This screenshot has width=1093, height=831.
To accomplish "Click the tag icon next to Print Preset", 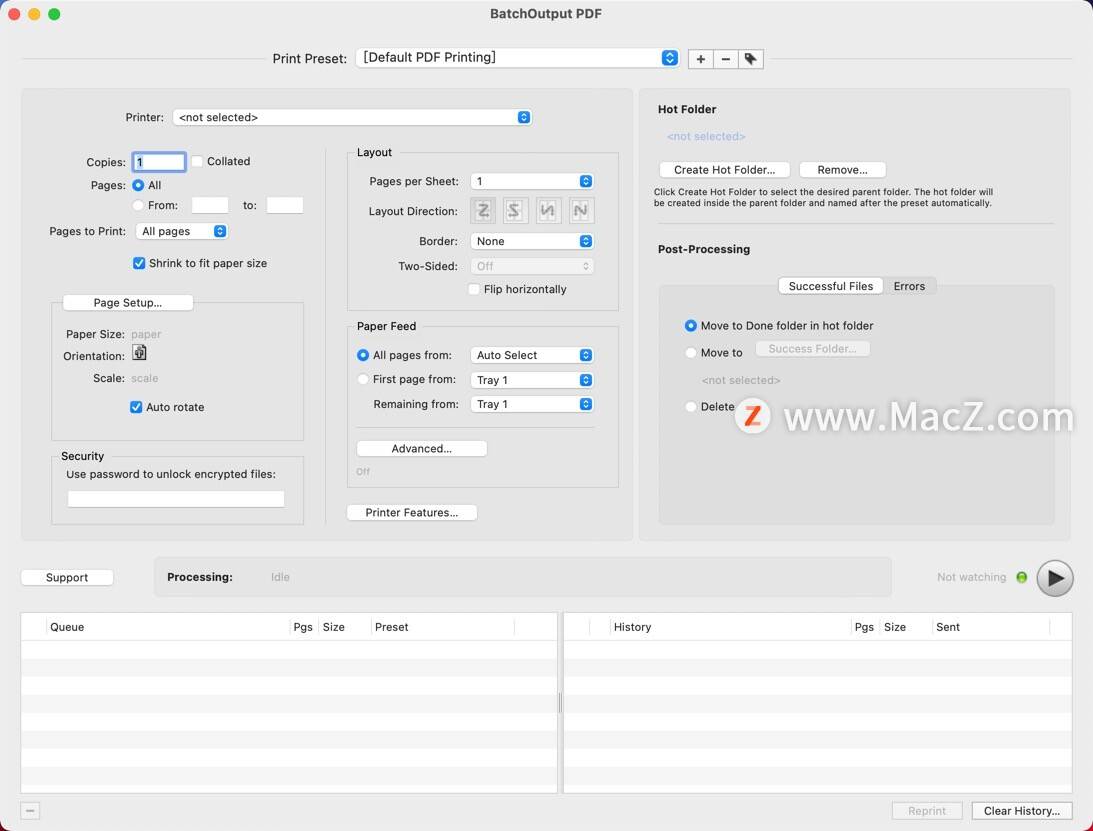I will (x=751, y=59).
